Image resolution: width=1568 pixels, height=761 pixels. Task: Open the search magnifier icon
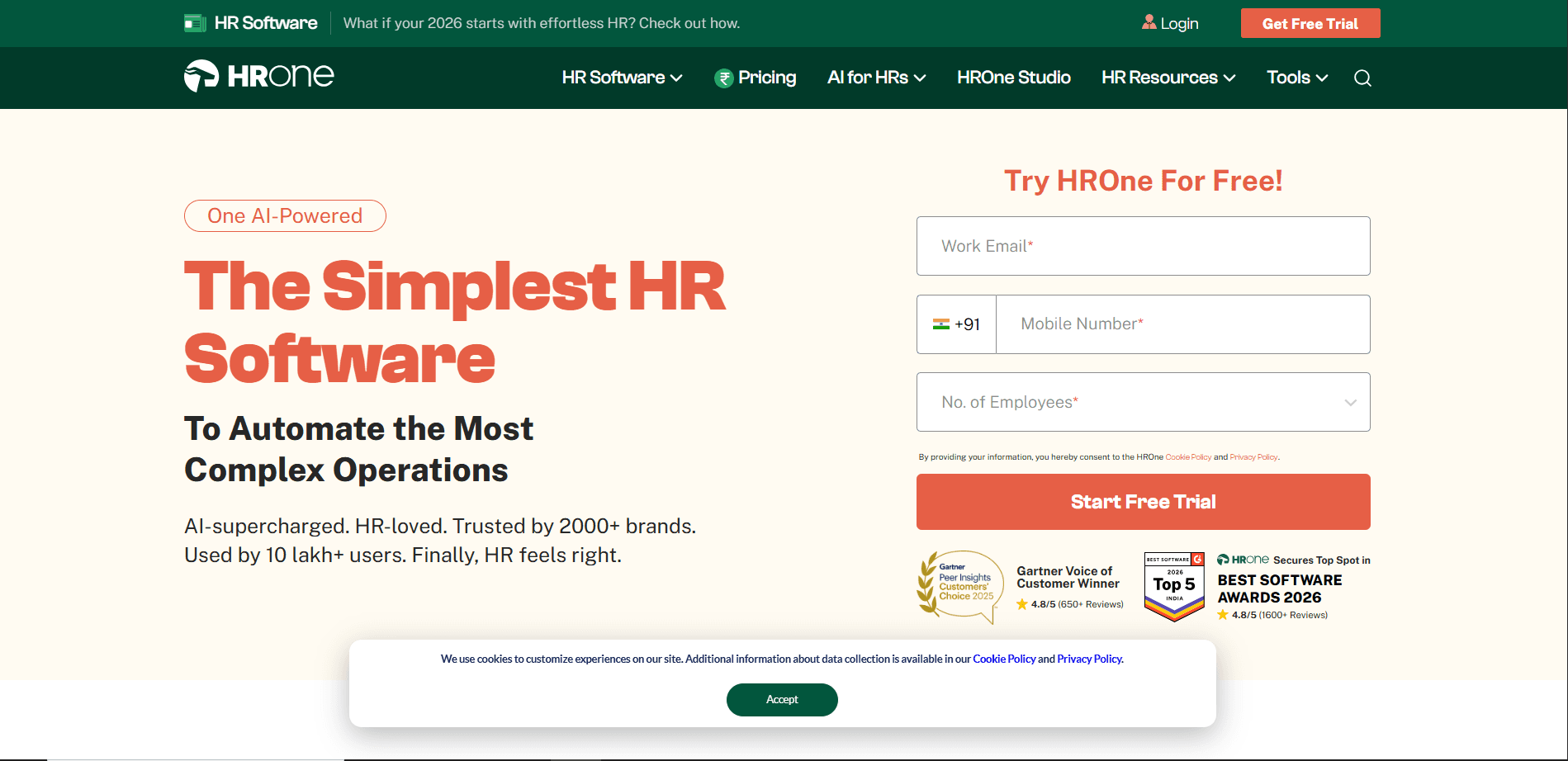(x=1362, y=78)
